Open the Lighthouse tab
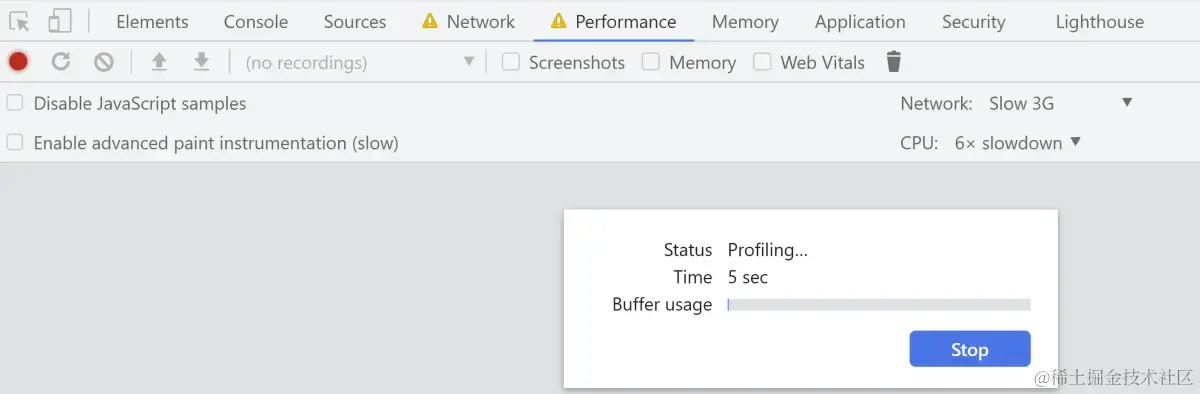Viewport: 1200px width, 394px height. pyautogui.click(x=1099, y=21)
